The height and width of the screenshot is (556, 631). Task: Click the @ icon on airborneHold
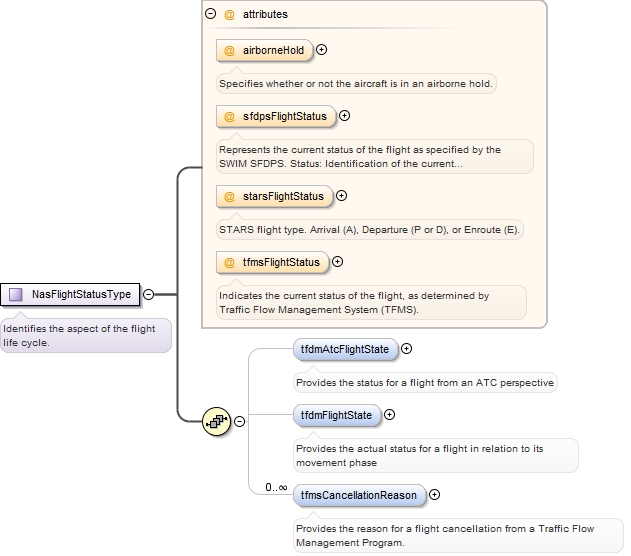point(229,50)
